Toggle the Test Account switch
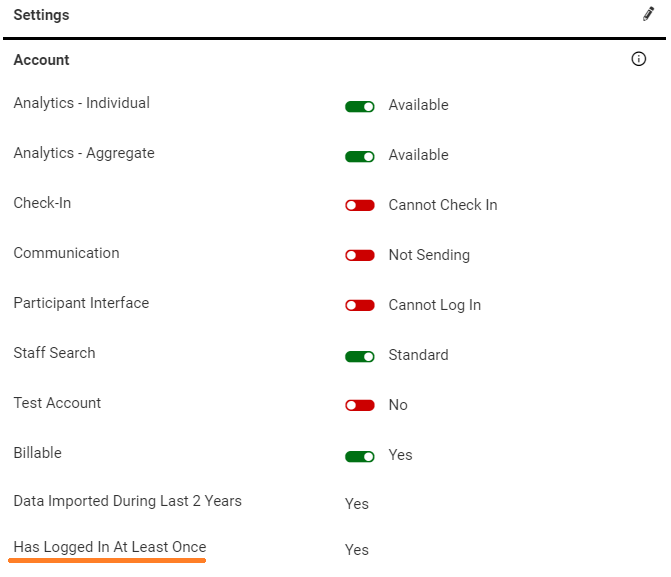 [x=360, y=406]
